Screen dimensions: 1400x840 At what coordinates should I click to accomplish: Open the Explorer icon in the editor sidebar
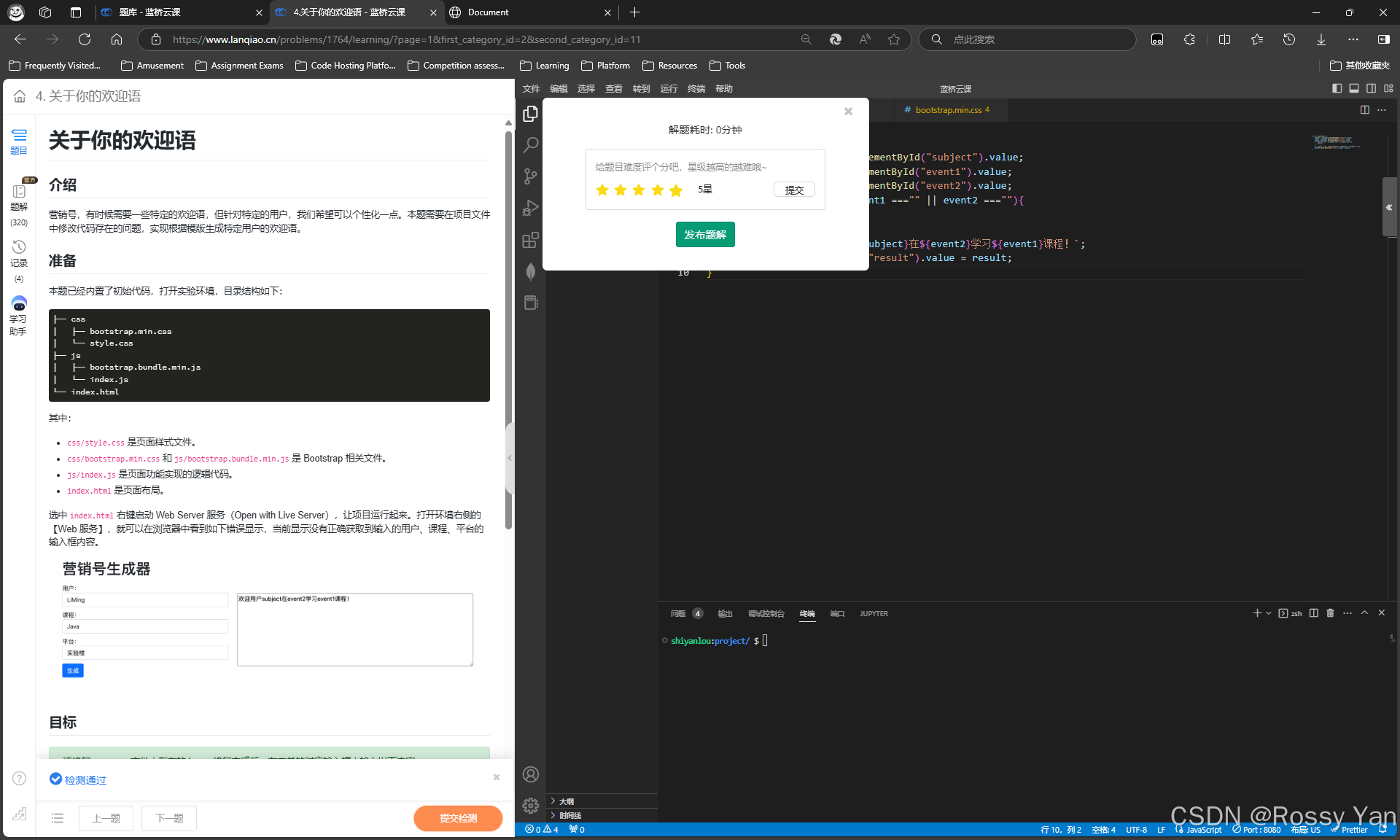point(530,114)
